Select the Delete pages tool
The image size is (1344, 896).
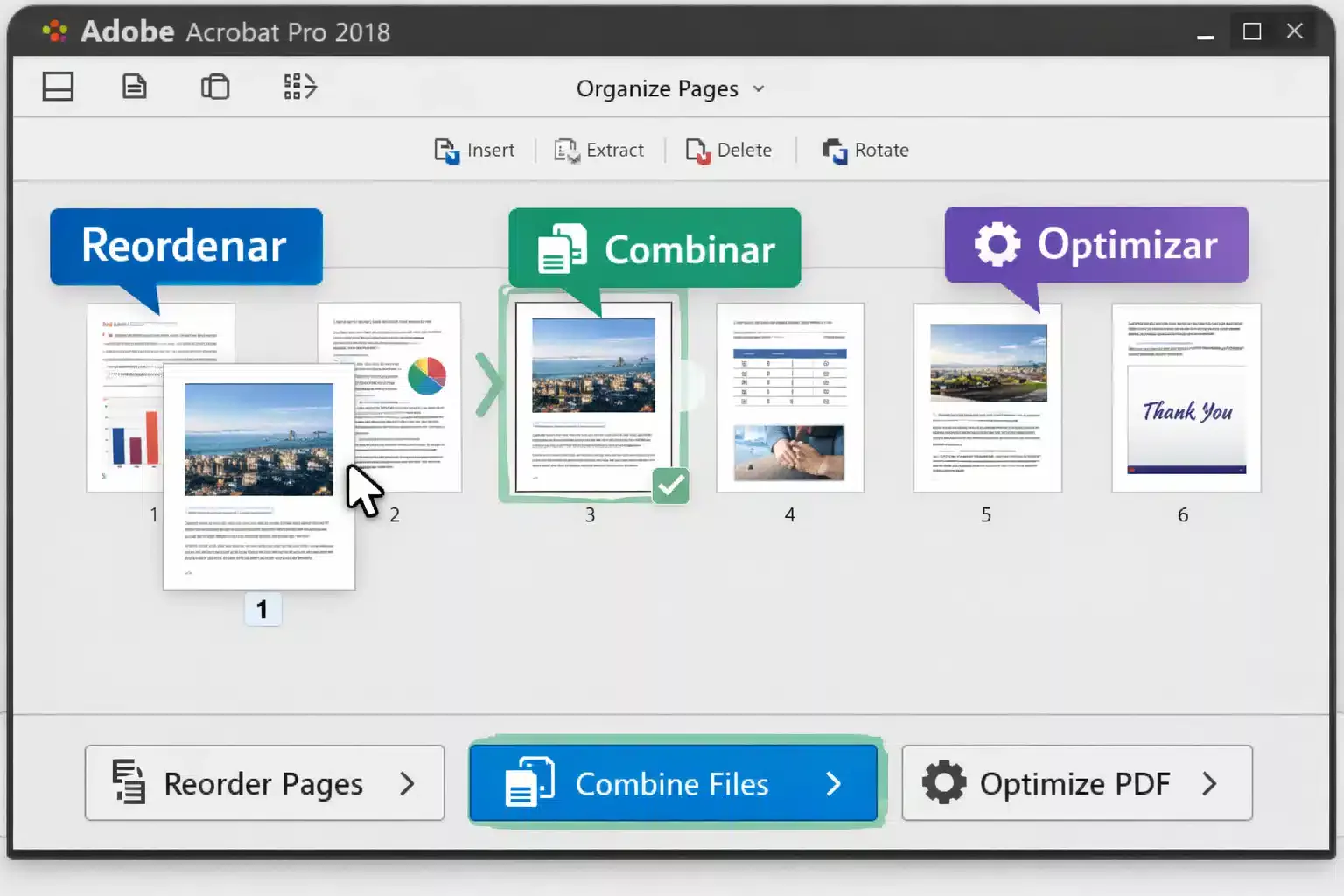tap(729, 150)
